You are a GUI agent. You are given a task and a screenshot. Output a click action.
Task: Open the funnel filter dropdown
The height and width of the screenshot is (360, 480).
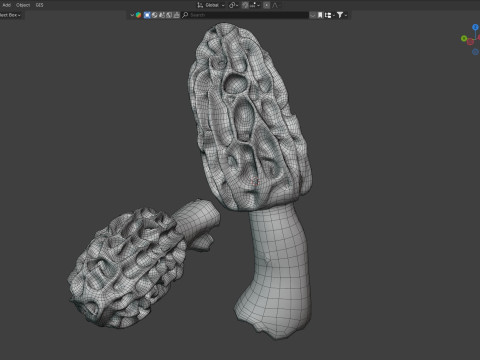click(x=342, y=15)
